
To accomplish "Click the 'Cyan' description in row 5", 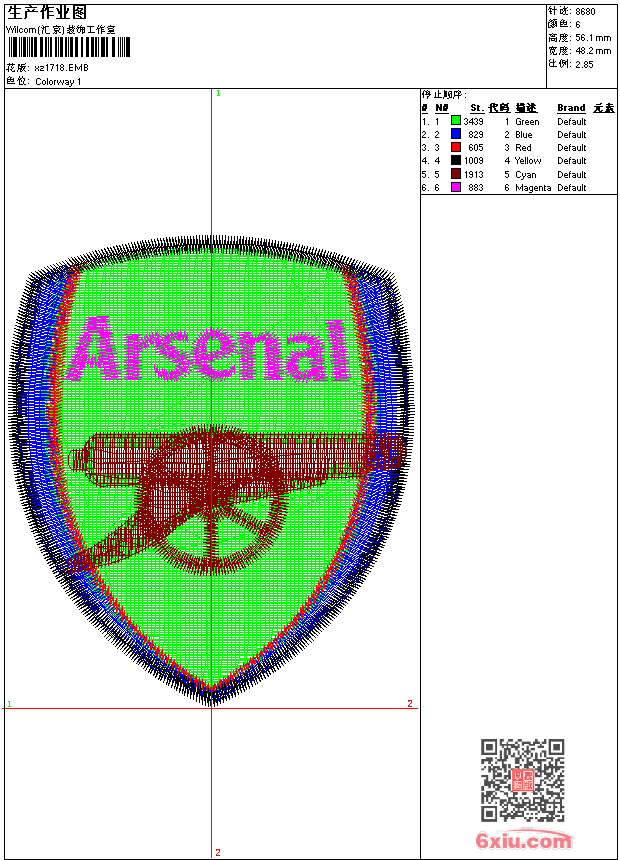I will click(x=526, y=175).
